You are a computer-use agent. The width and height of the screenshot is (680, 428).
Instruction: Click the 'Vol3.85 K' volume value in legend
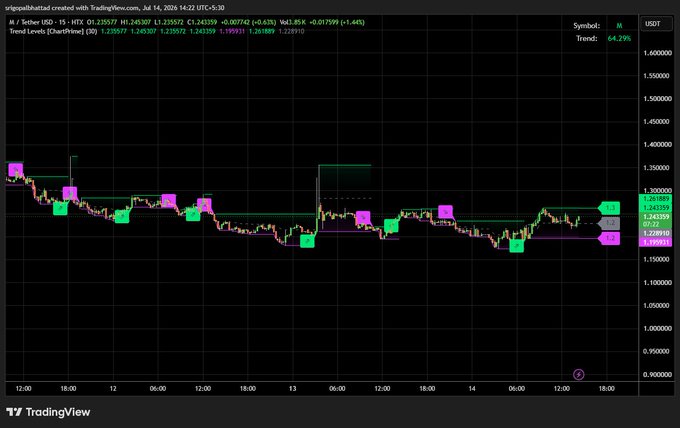click(x=292, y=22)
